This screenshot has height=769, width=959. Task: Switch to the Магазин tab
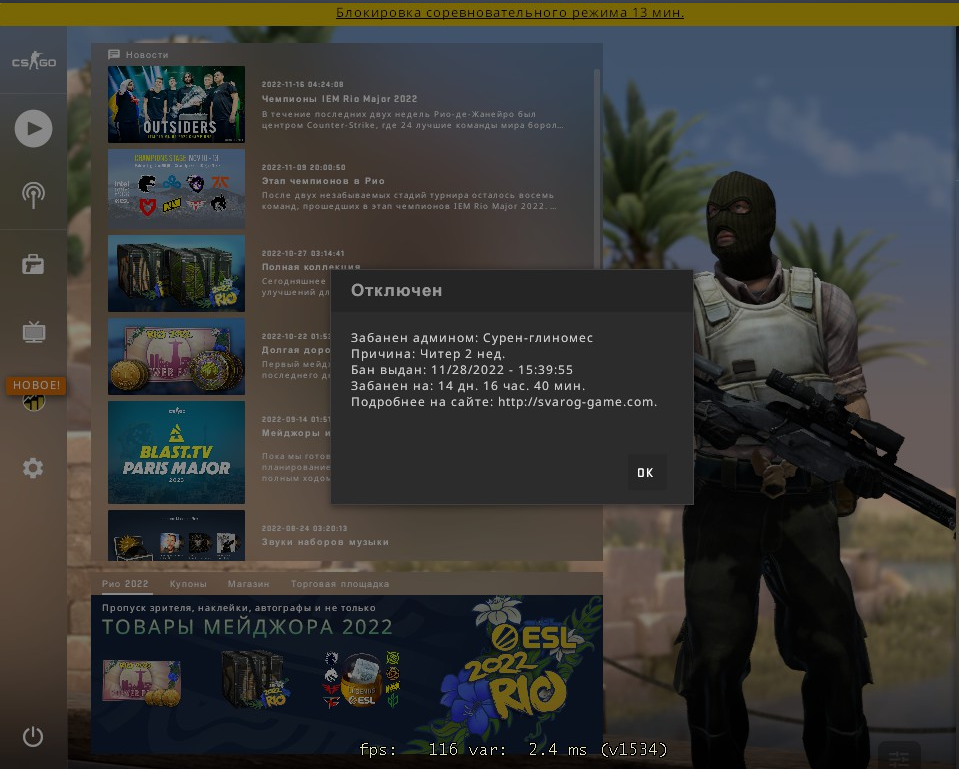[248, 584]
